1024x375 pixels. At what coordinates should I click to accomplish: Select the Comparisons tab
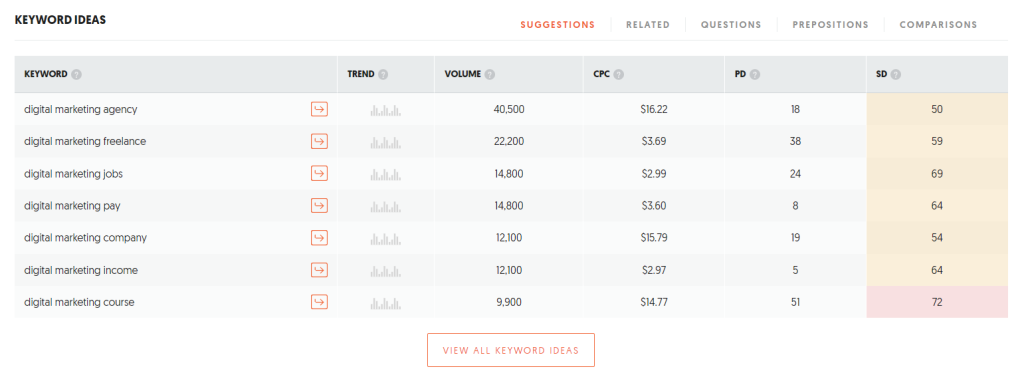point(938,25)
